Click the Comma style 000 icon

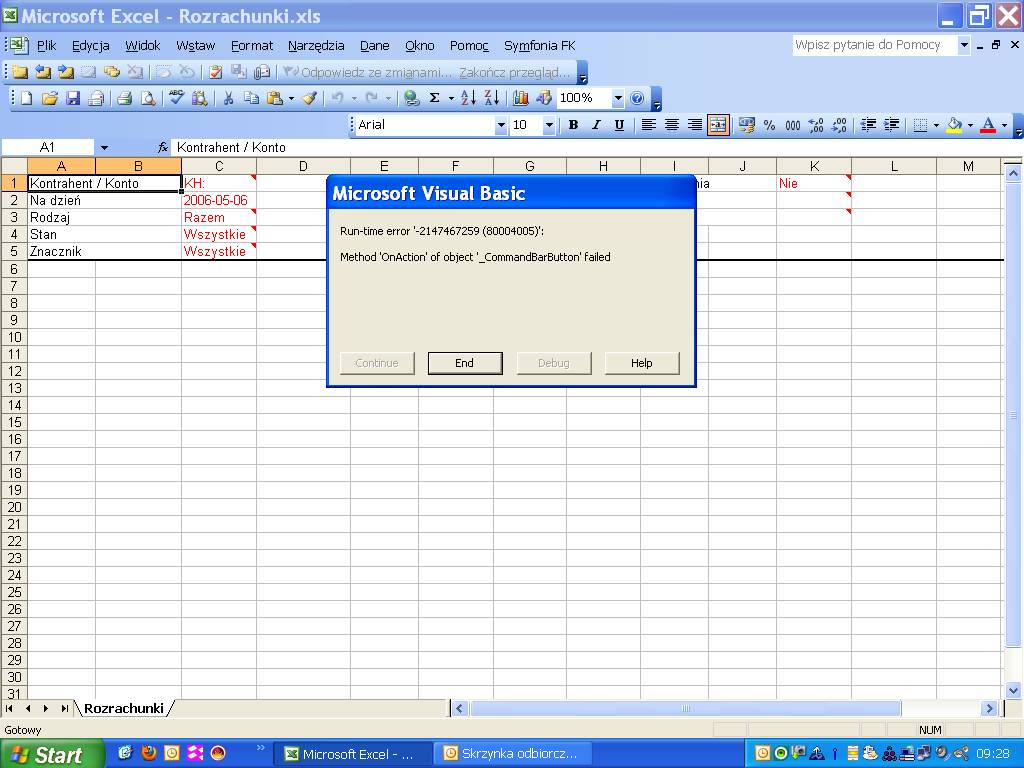coord(793,125)
